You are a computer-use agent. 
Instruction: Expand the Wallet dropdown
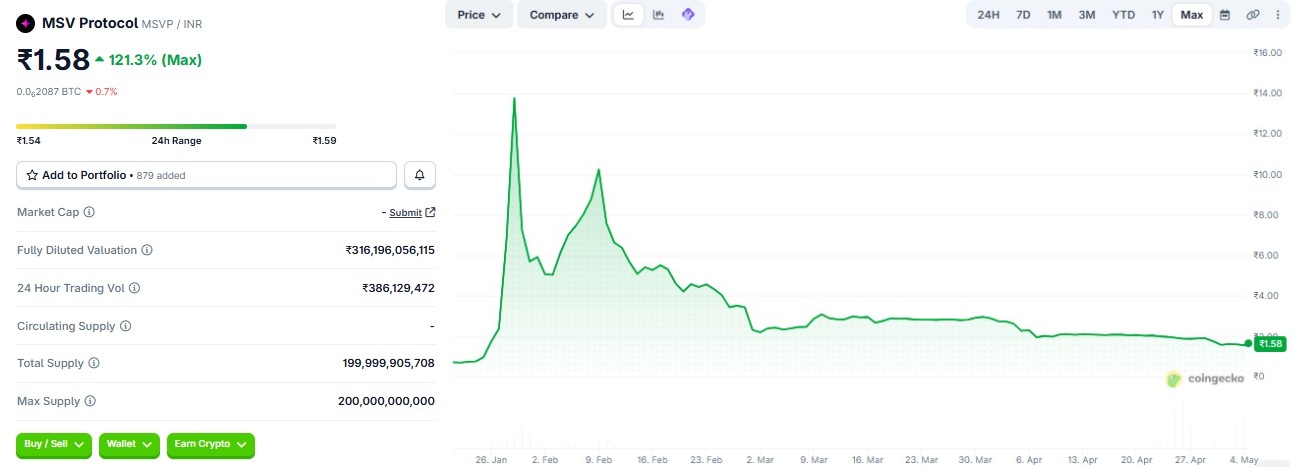pyautogui.click(x=129, y=444)
